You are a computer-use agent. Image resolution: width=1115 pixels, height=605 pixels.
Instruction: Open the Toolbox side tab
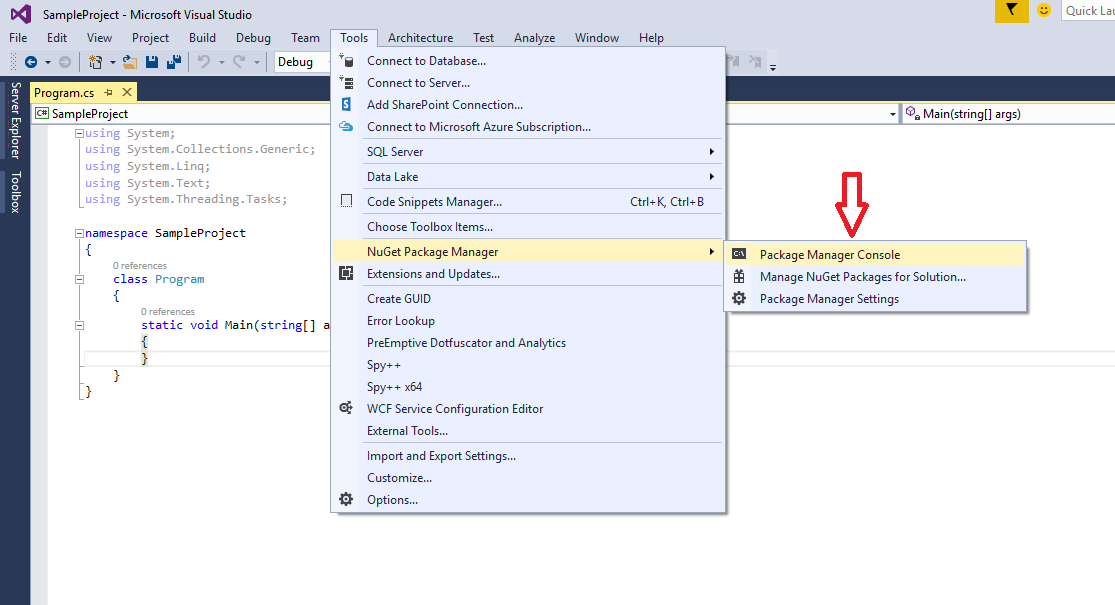[x=15, y=192]
